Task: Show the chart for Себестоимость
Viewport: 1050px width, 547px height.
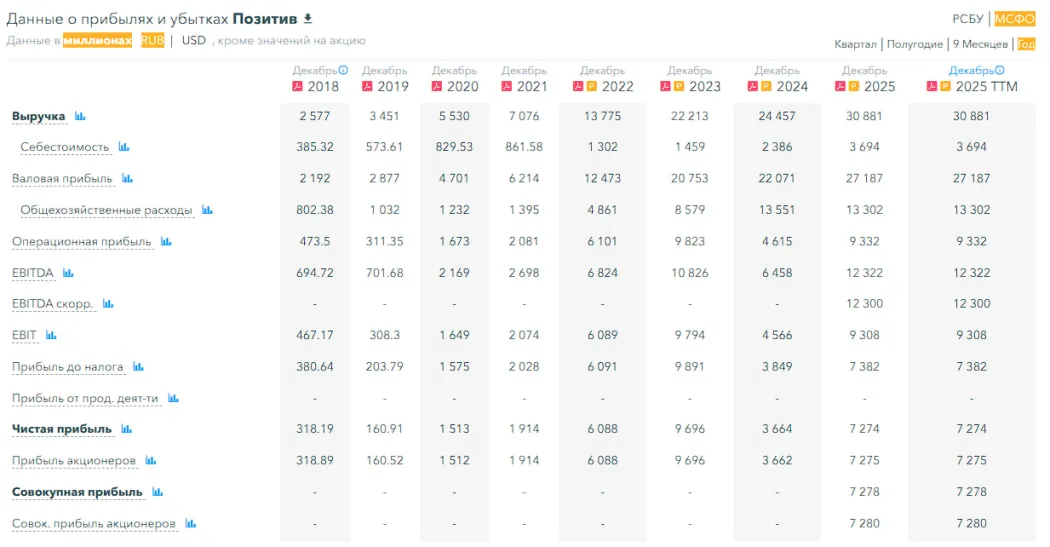Action: 124,148
